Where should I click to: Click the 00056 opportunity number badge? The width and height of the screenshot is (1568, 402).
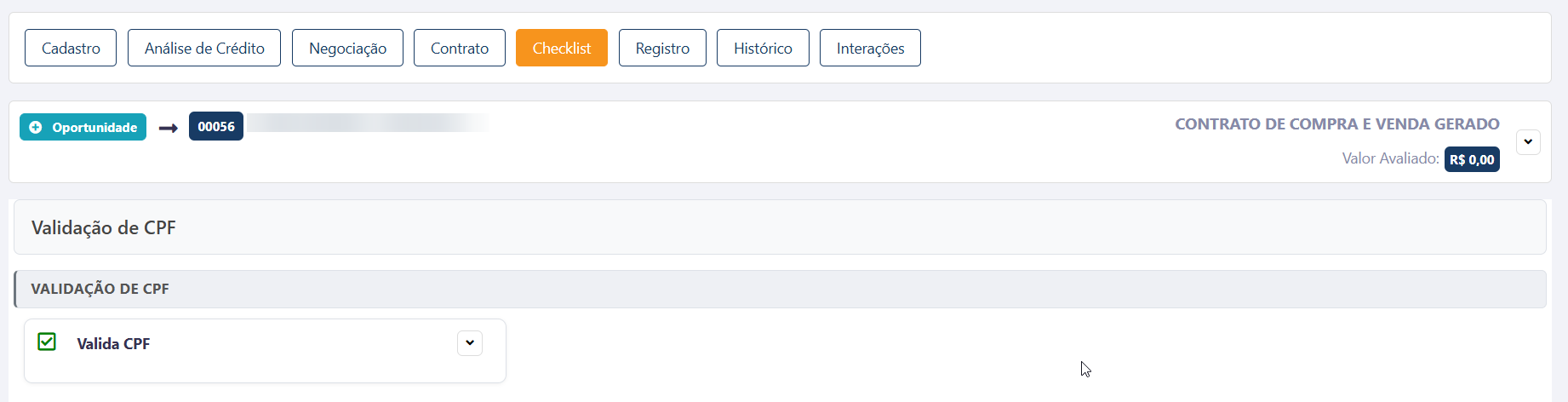pos(216,126)
